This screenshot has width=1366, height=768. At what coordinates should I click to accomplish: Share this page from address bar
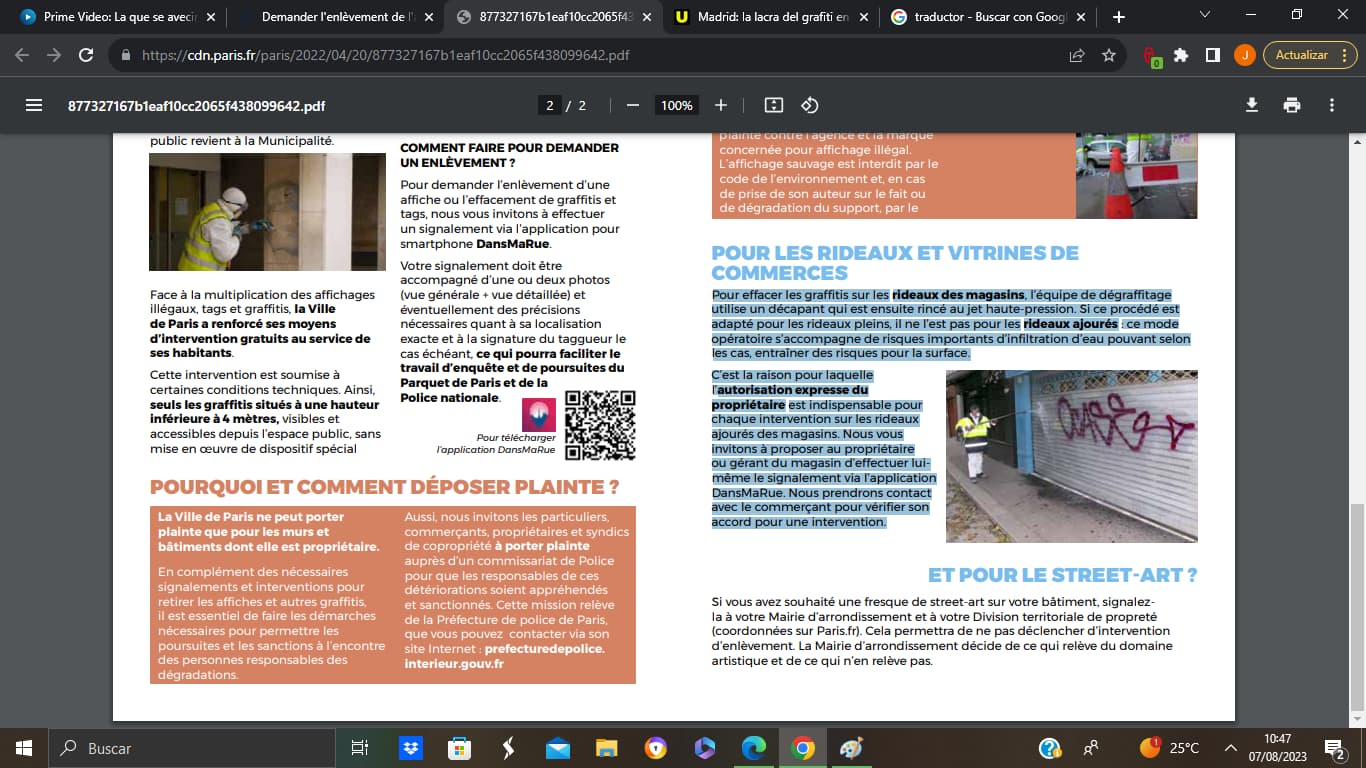[1077, 55]
